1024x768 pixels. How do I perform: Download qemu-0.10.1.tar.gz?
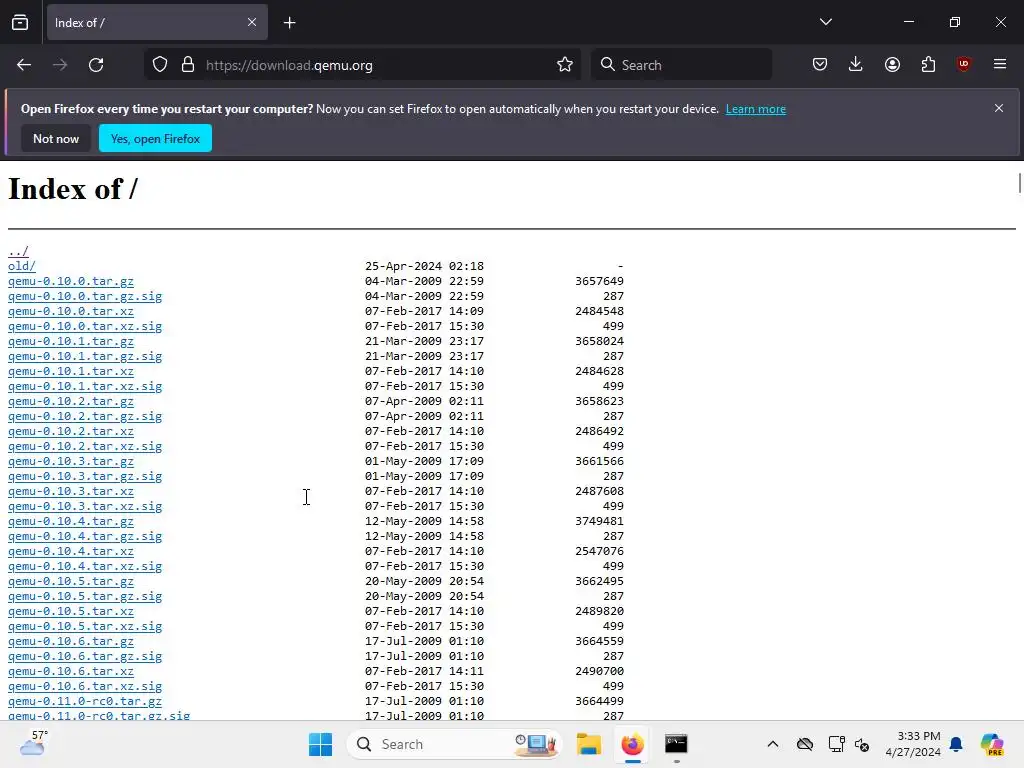coord(71,341)
